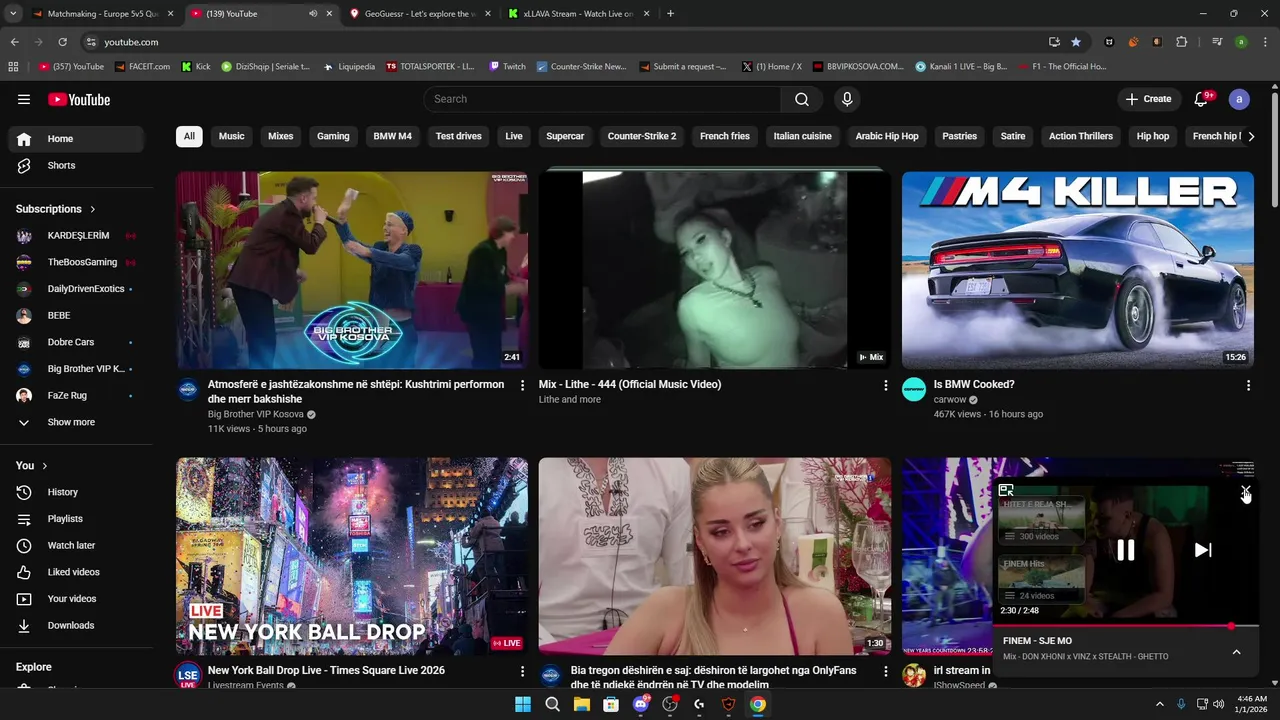Viewport: 1280px width, 720px height.
Task: Switch to the GeoGuessr tab
Action: tap(421, 14)
